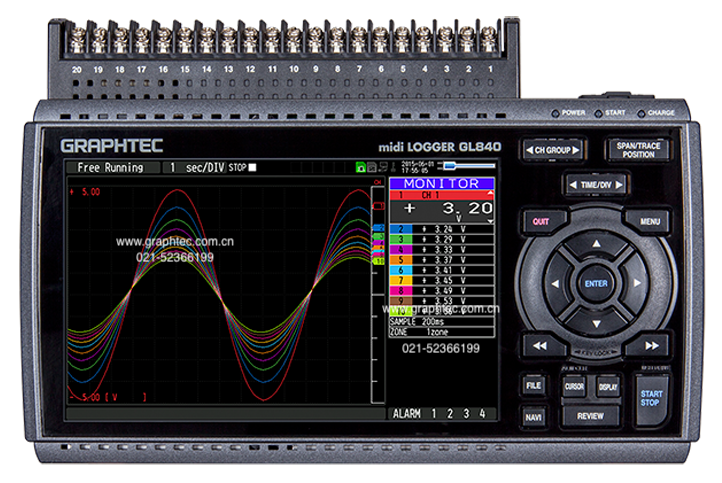Select the midi LOGGER GL840 label
Viewport: 722px width, 483px height.
tap(440, 147)
